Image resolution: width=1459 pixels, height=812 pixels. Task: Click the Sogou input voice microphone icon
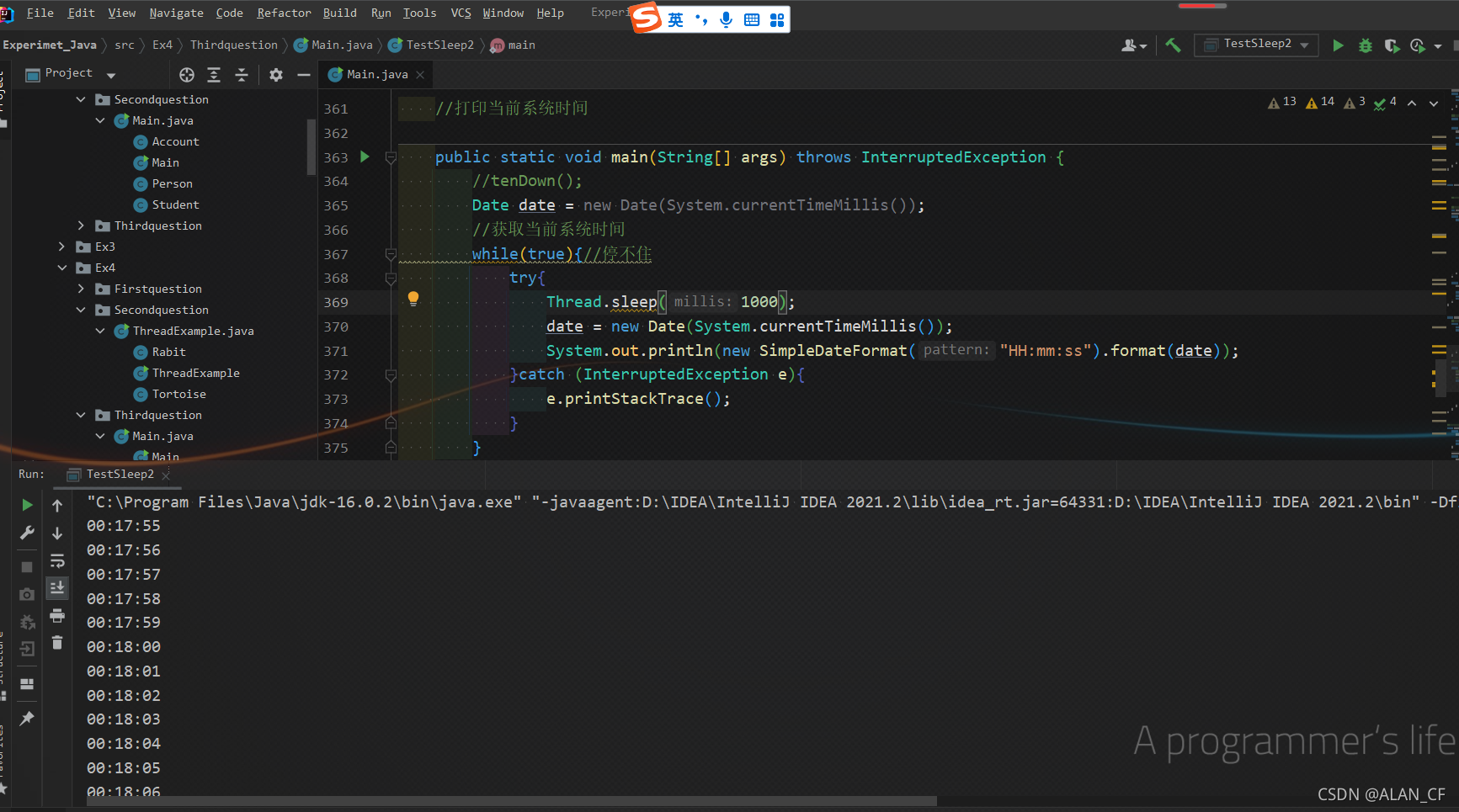[x=726, y=19]
